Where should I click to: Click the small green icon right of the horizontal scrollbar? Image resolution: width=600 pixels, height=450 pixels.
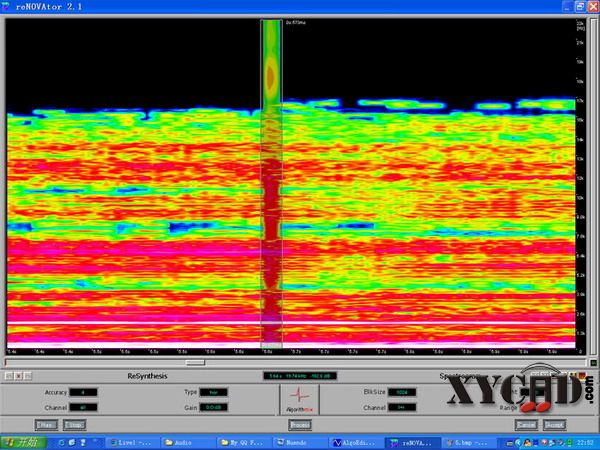[x=593, y=362]
